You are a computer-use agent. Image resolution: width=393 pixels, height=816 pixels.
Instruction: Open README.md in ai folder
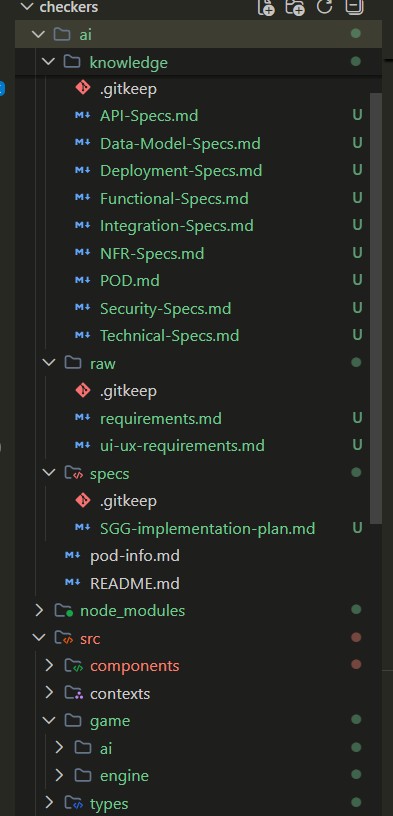coord(135,583)
